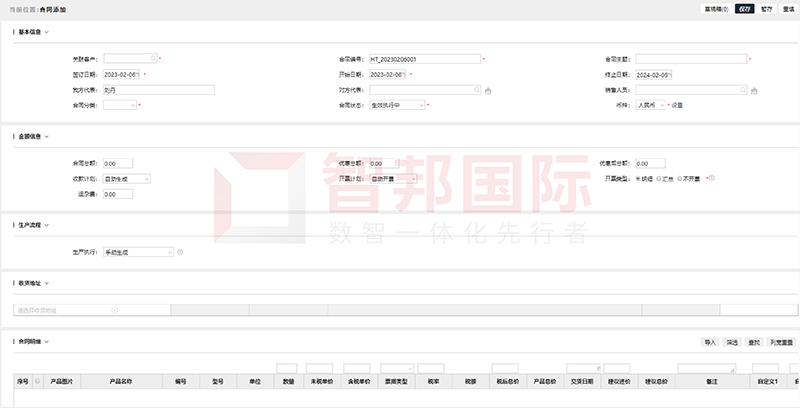
Task: Click the person icon beside 销售人员 field
Action: tap(754, 91)
